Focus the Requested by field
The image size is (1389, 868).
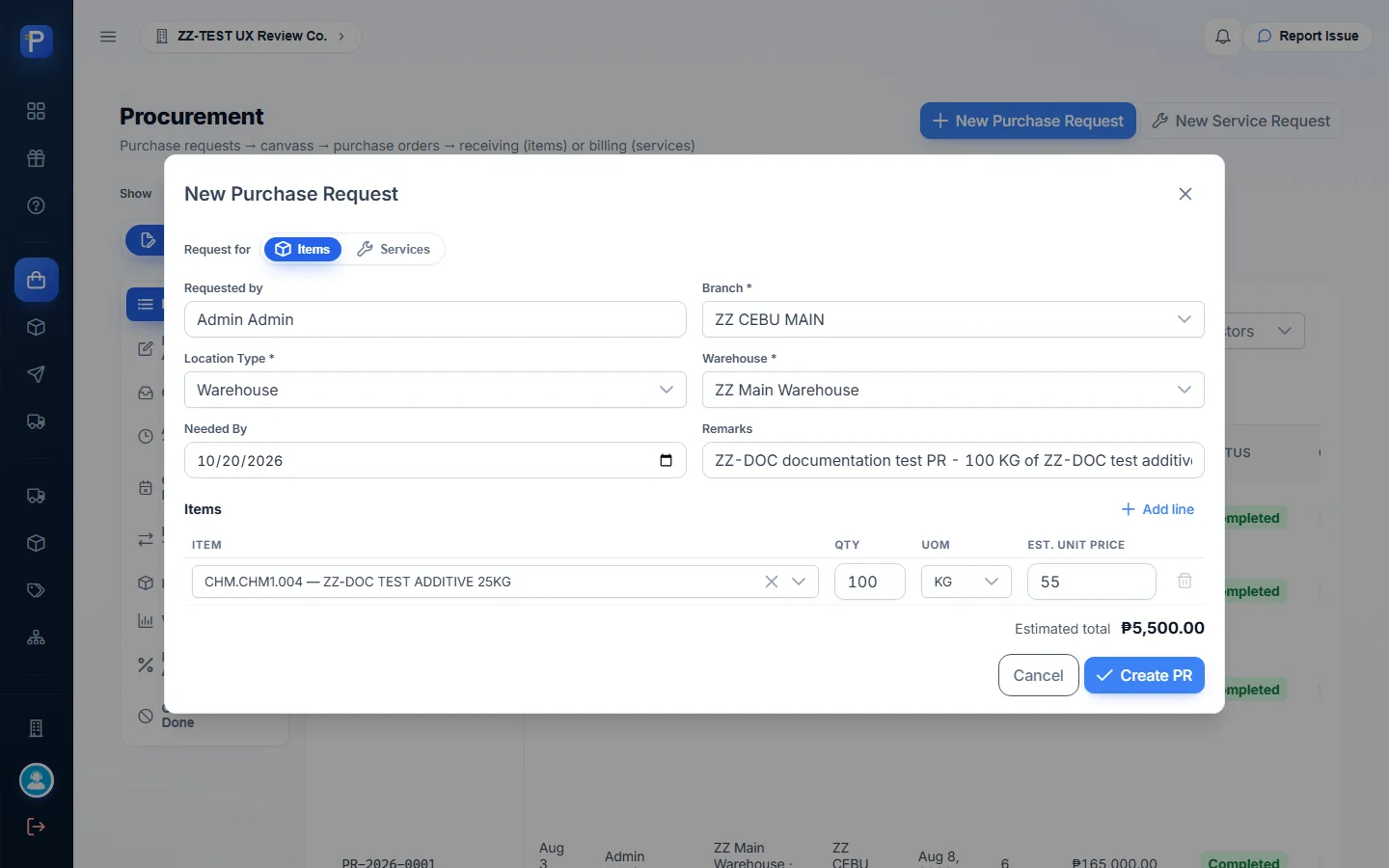435,319
